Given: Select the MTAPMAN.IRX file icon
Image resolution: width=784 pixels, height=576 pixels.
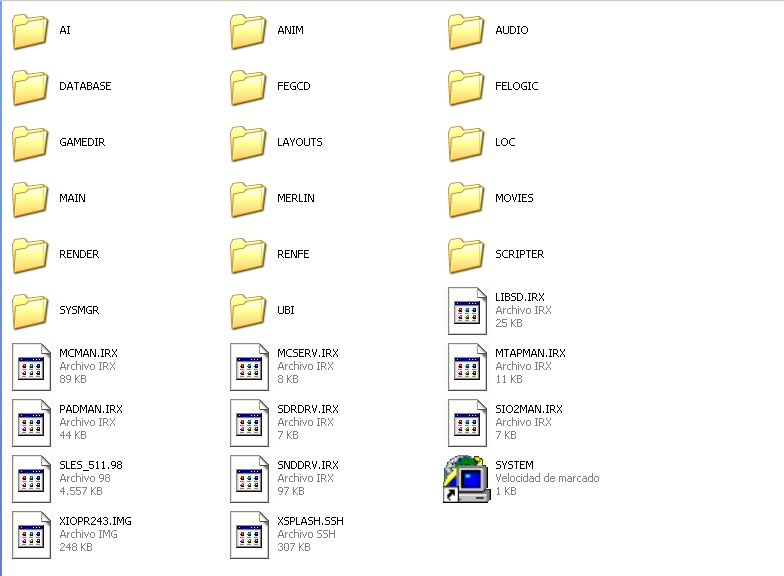Looking at the screenshot, I should click(x=467, y=366).
